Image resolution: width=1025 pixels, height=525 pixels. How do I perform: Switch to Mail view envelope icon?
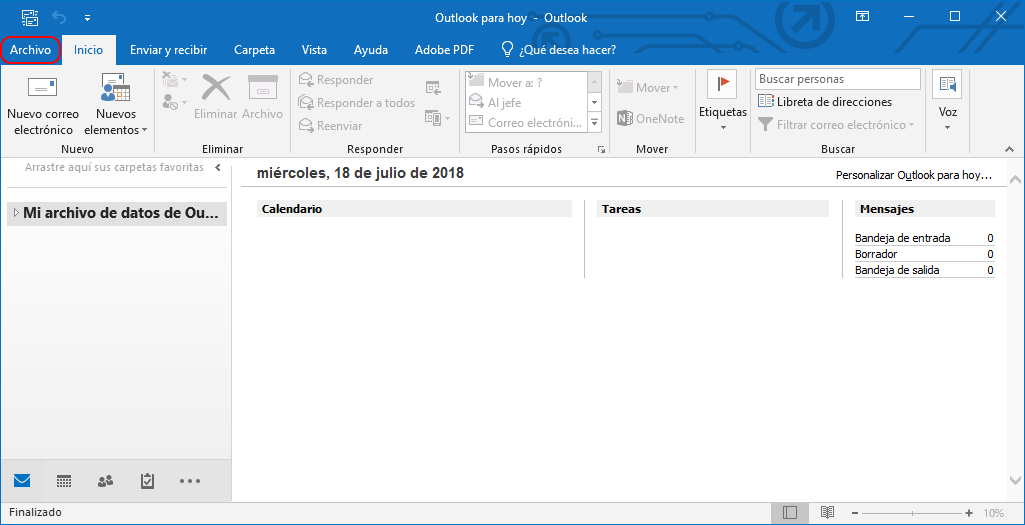point(22,481)
